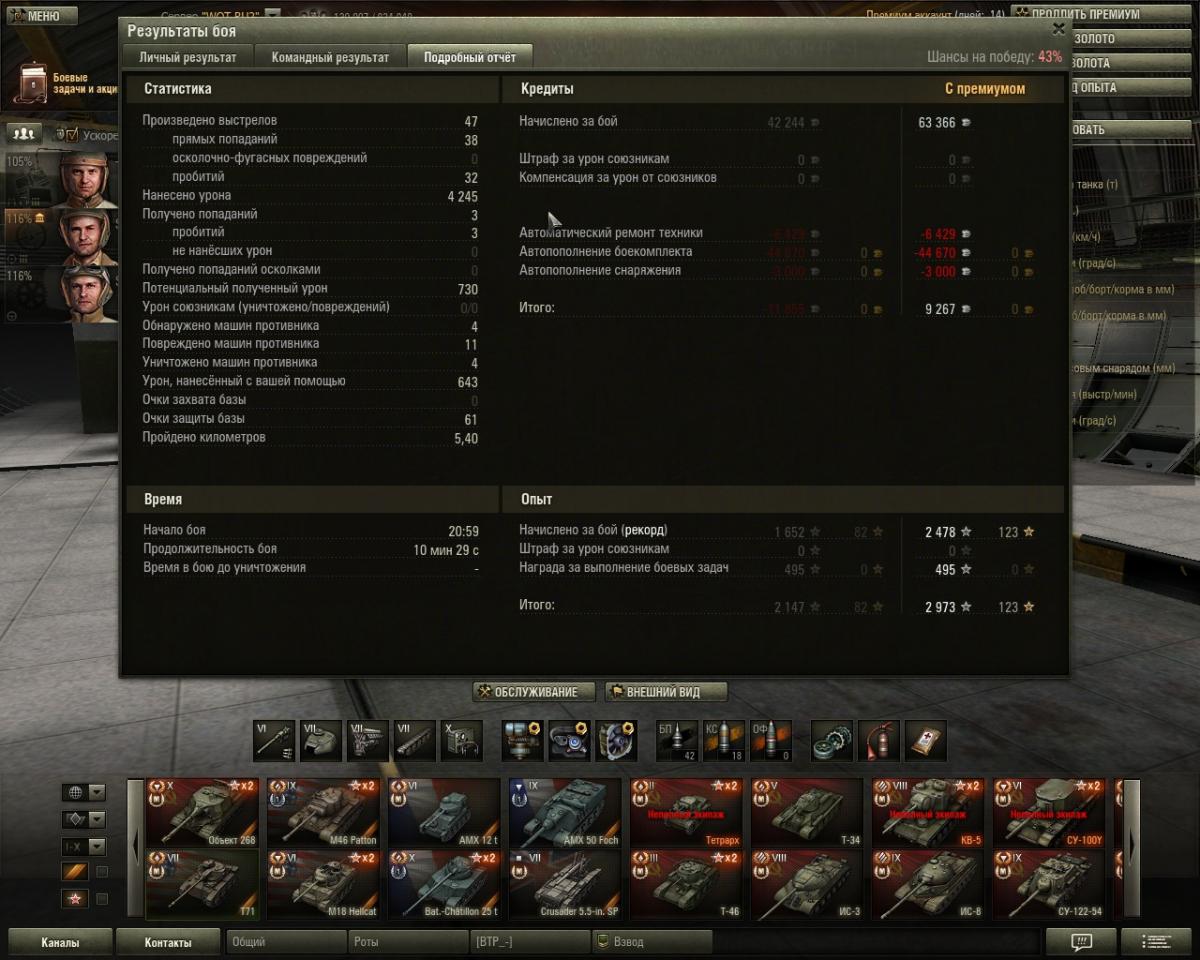Click the orange stripe filter icon
Screen dimensions: 1200x960
74,872
